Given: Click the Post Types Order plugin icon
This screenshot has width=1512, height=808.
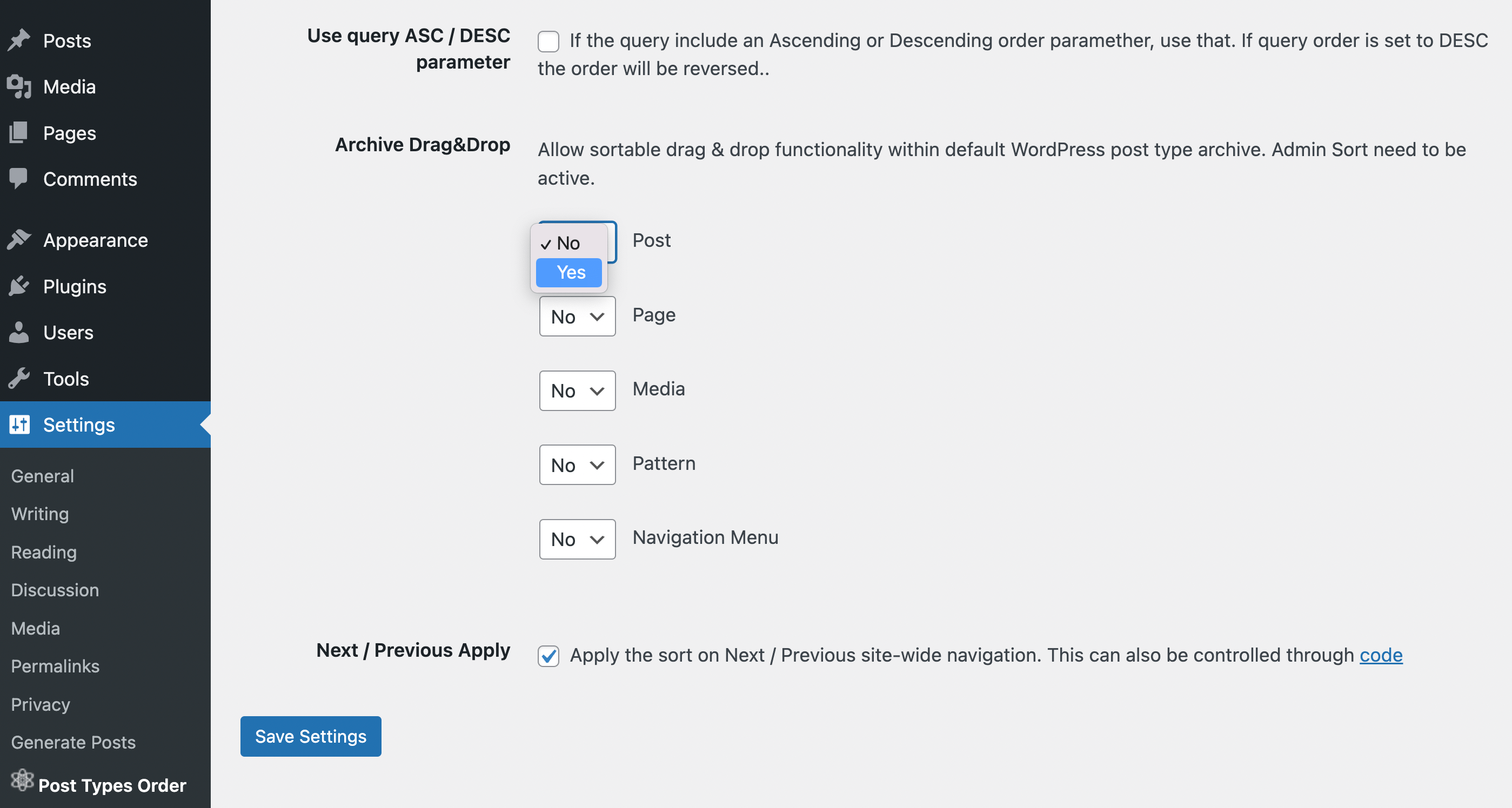Looking at the screenshot, I should click(x=22, y=781).
